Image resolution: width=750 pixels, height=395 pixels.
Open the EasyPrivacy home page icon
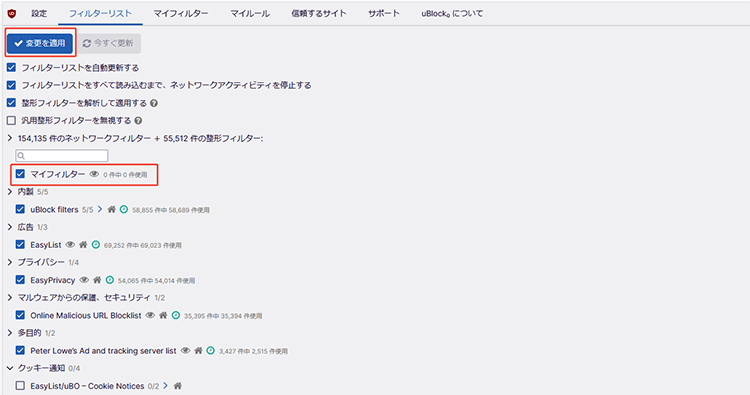click(97, 280)
